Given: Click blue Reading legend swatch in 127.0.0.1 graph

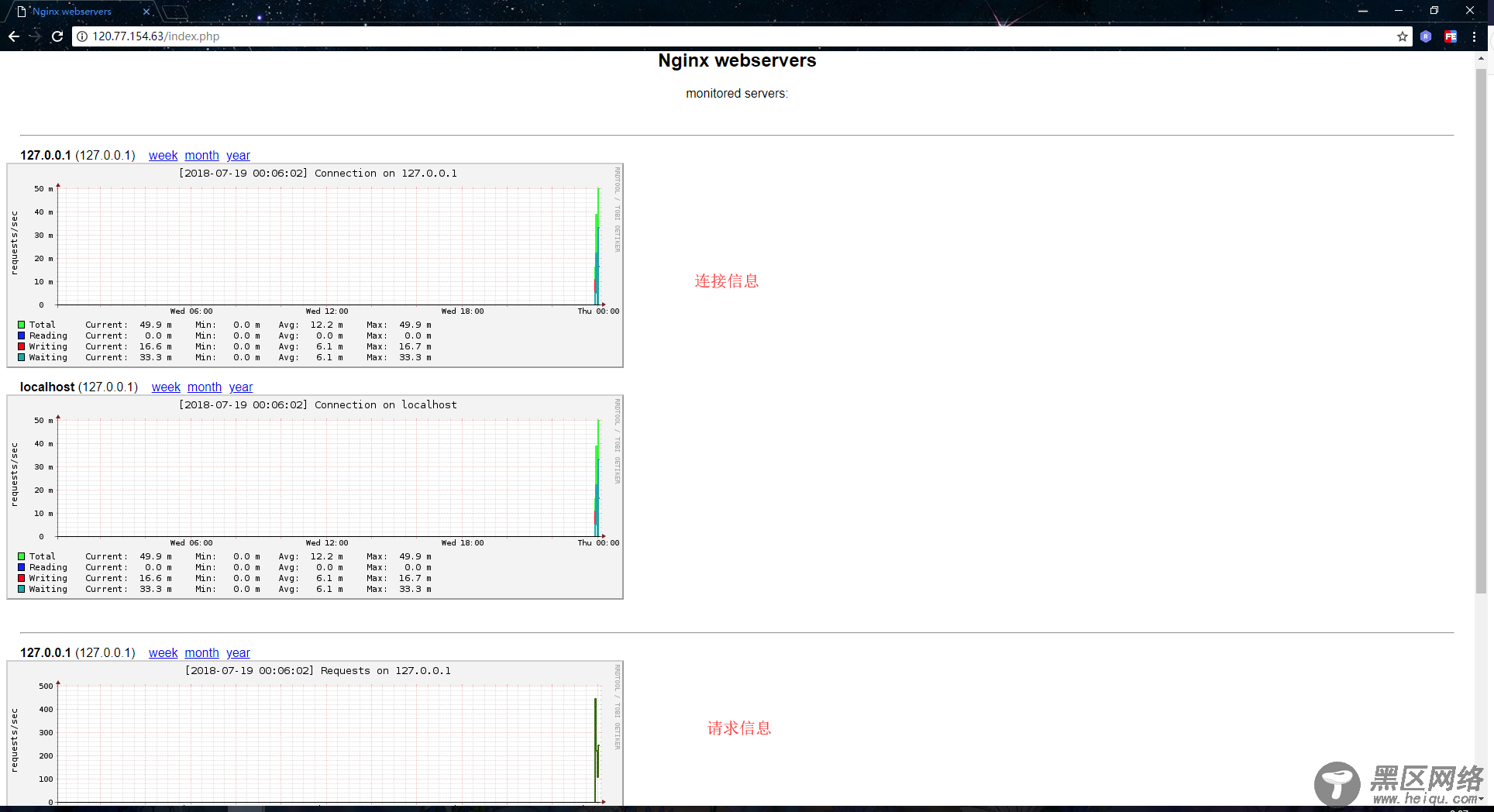Looking at the screenshot, I should tap(22, 335).
